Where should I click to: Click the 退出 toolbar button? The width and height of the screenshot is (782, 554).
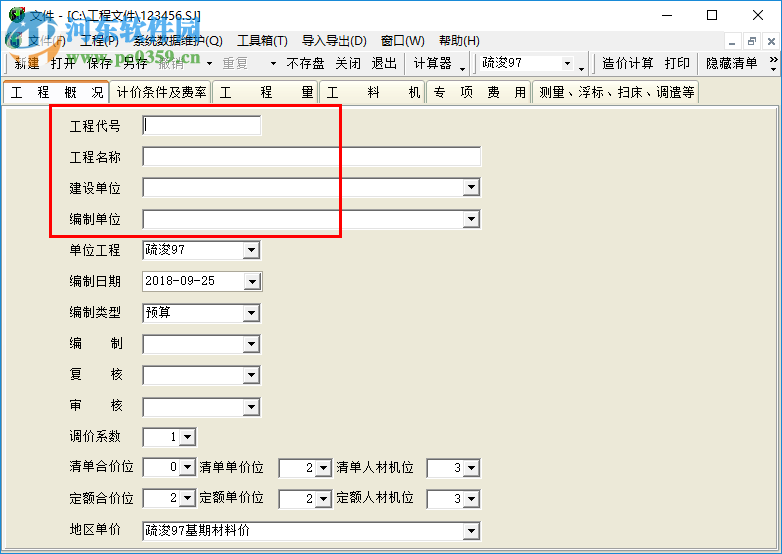pos(384,63)
